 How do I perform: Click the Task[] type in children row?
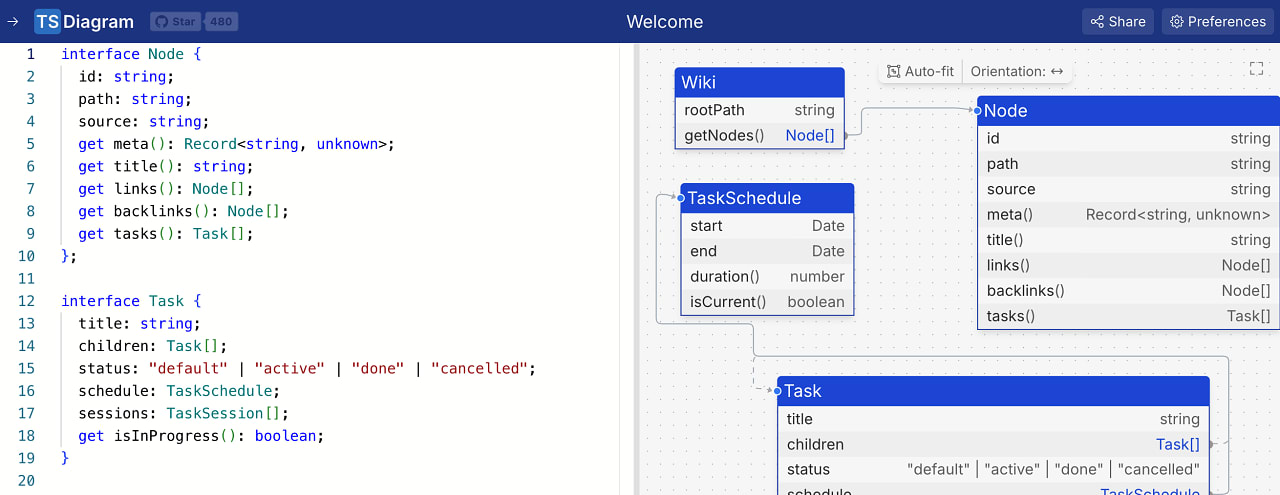[1178, 444]
